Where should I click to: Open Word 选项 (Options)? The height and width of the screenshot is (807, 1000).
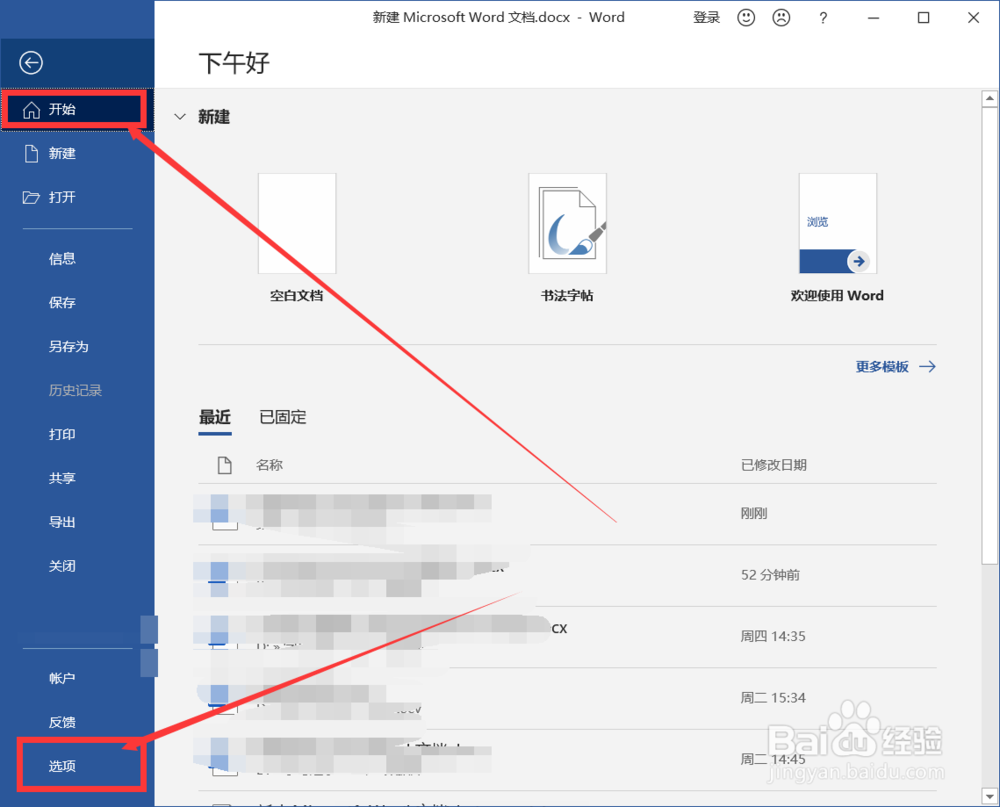click(62, 765)
